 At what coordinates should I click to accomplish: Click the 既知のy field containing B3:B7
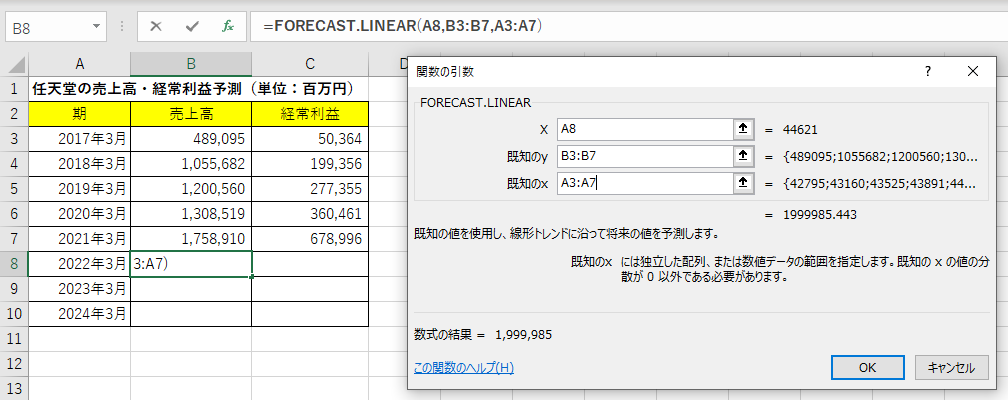(645, 156)
